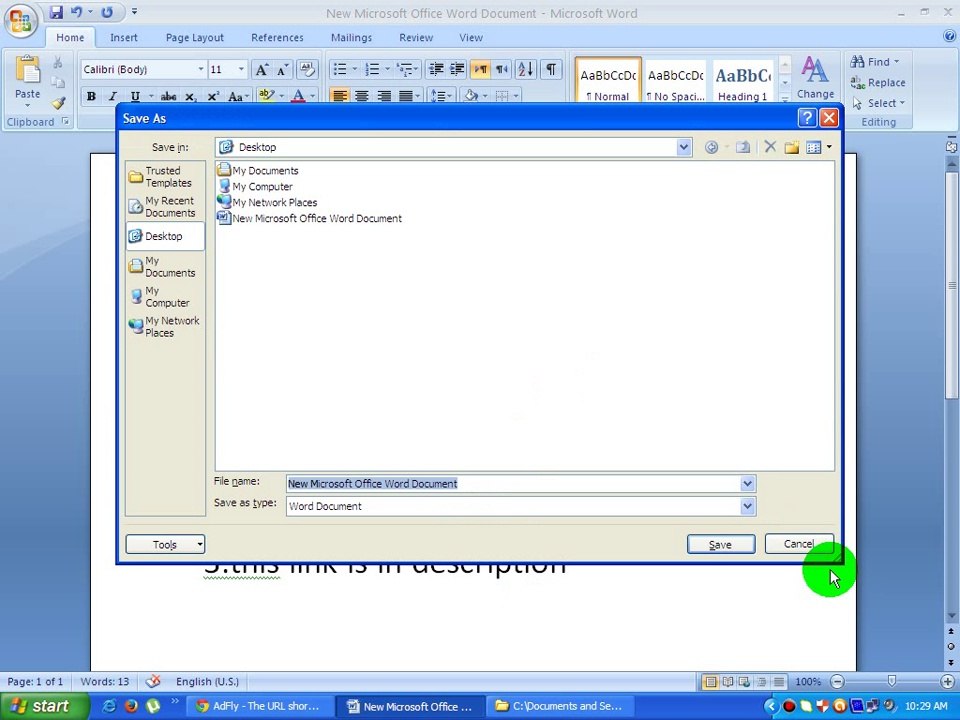Click the Grow Font icon

[261, 69]
